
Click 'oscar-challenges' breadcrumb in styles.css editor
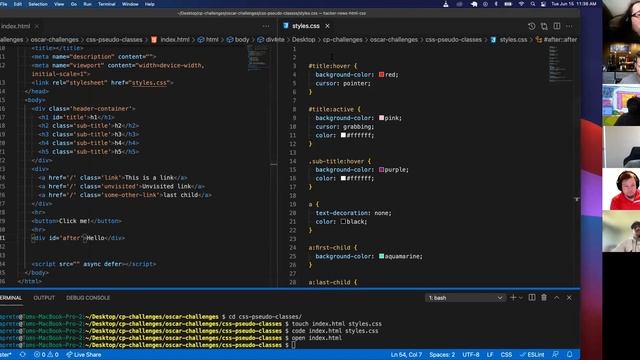(x=394, y=40)
